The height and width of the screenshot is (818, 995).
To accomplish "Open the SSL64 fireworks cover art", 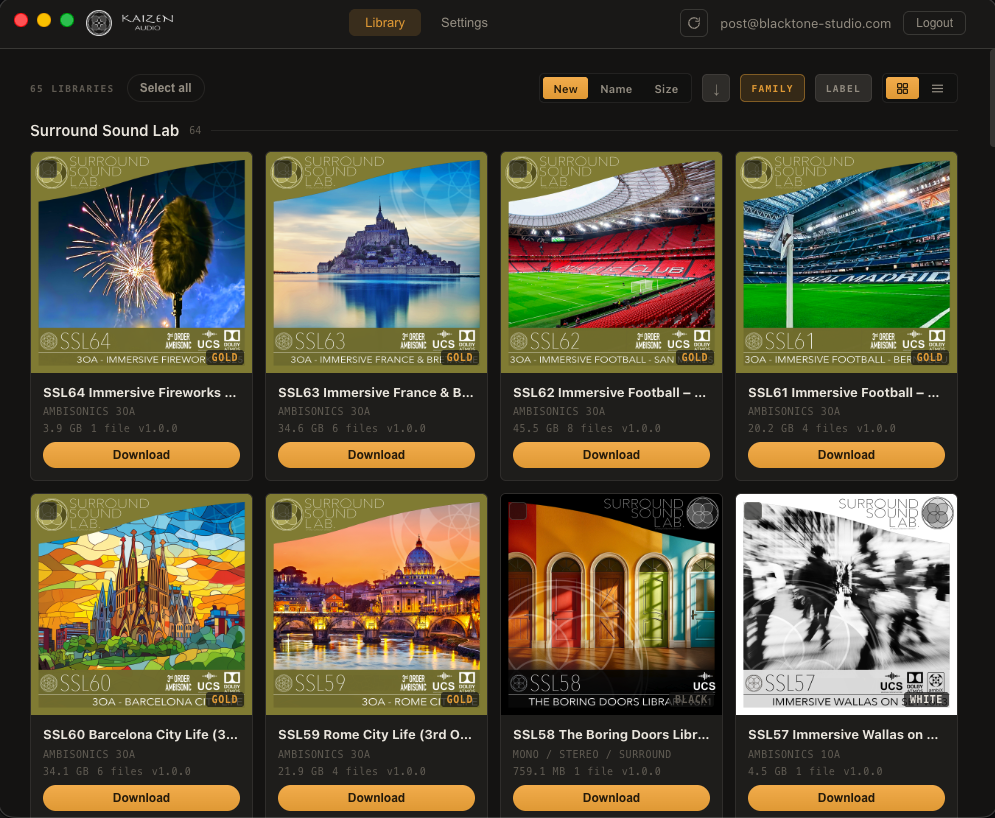I will click(142, 262).
